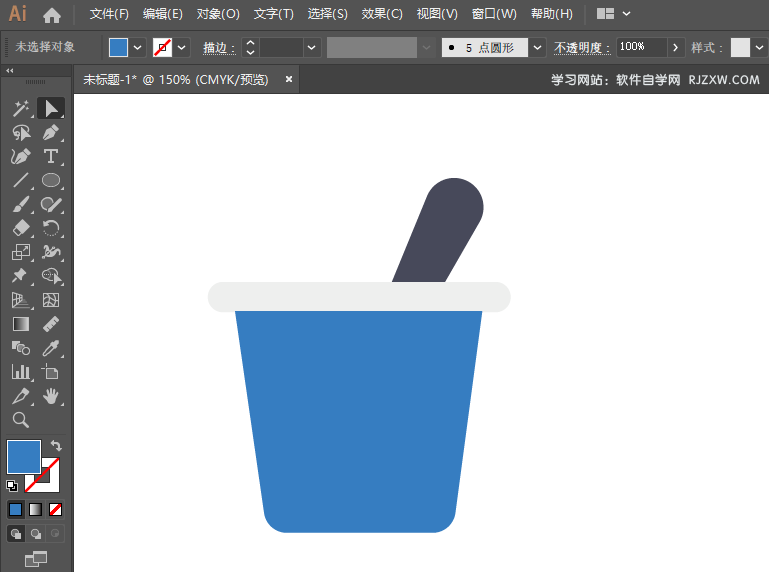
Task: Select the Gradient tool
Action: (x=21, y=324)
